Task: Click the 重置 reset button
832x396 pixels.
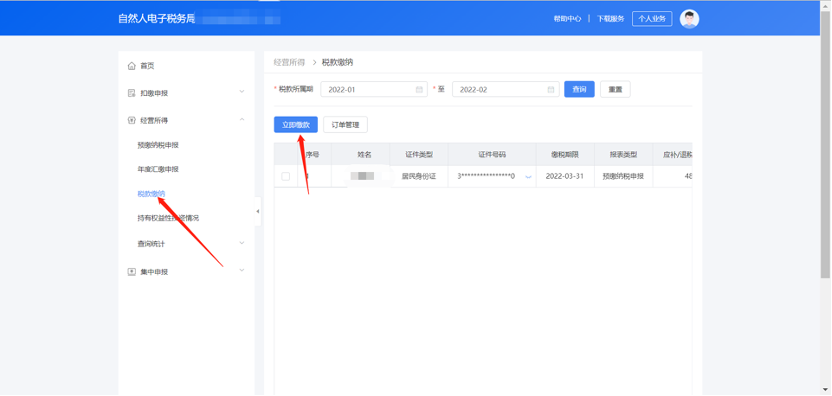Action: point(616,89)
